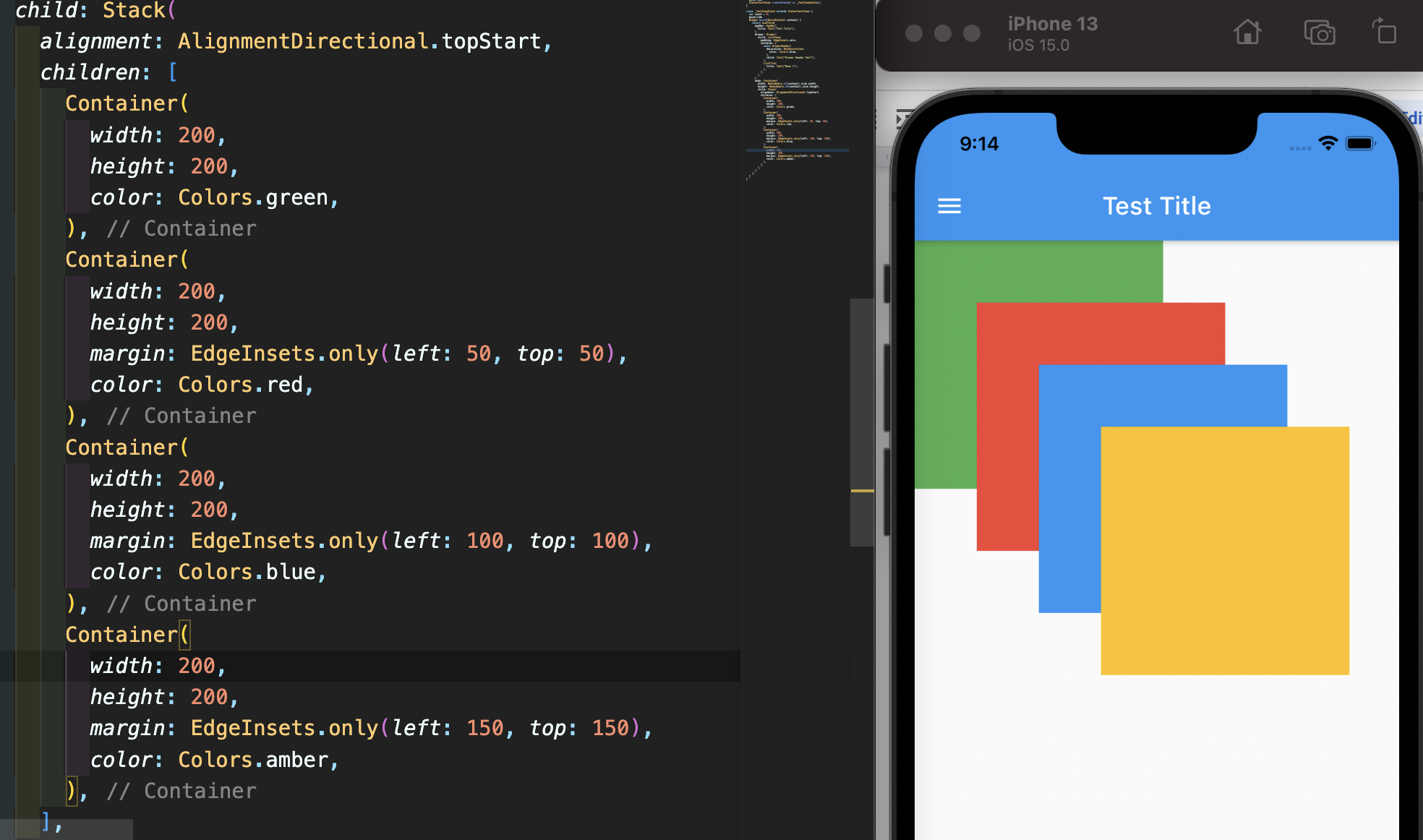Click the editor vertical scrollbar thumb
The width and height of the screenshot is (1423, 840).
pos(861,423)
